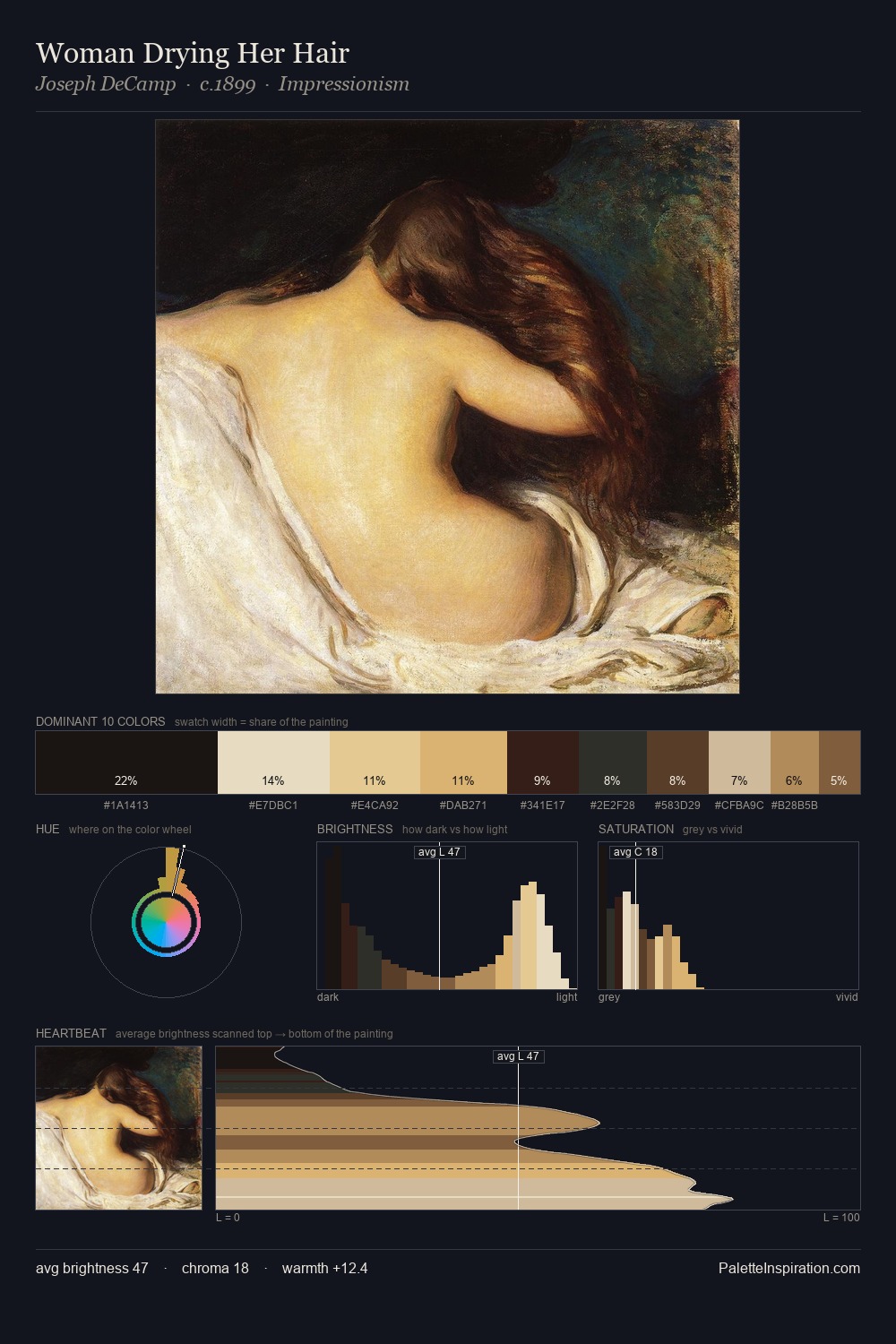The height and width of the screenshot is (1344, 896).
Task: Click 'avg brightness 47' in footer
Action: tap(92, 1268)
